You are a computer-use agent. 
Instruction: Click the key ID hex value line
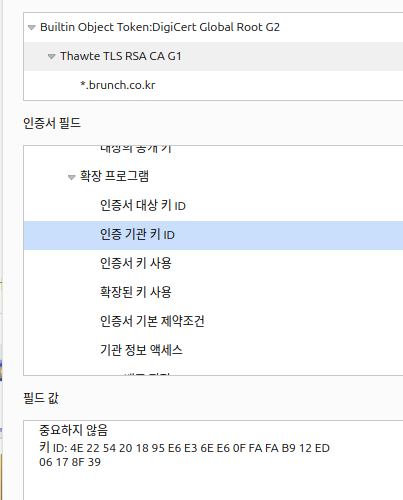point(184,455)
